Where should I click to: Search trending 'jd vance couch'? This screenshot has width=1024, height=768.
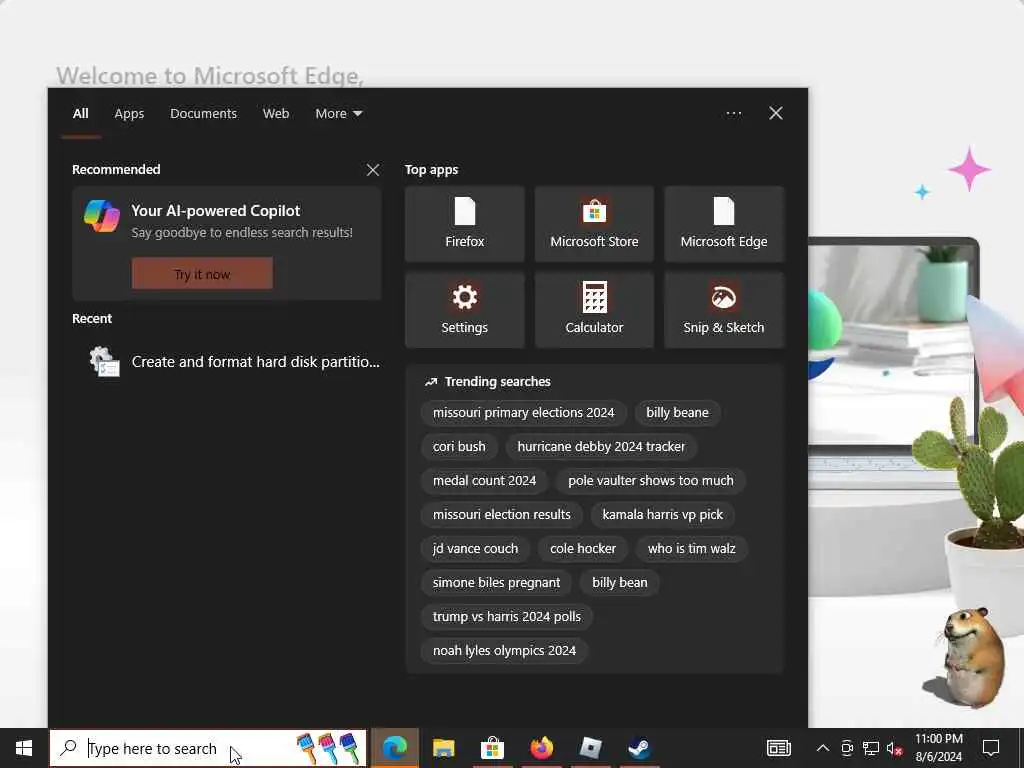tap(475, 549)
